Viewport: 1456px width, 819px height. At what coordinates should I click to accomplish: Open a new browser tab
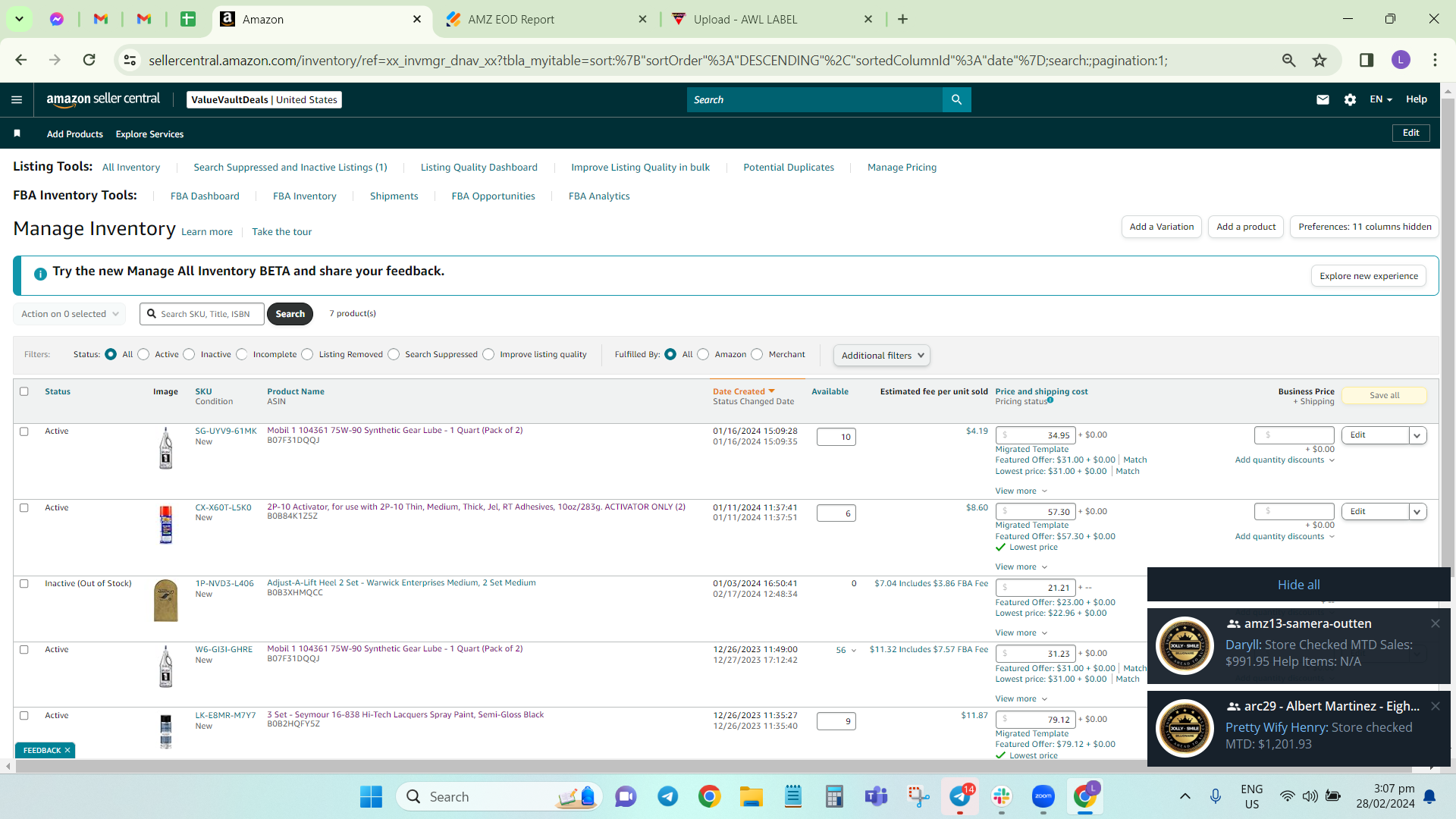(902, 19)
